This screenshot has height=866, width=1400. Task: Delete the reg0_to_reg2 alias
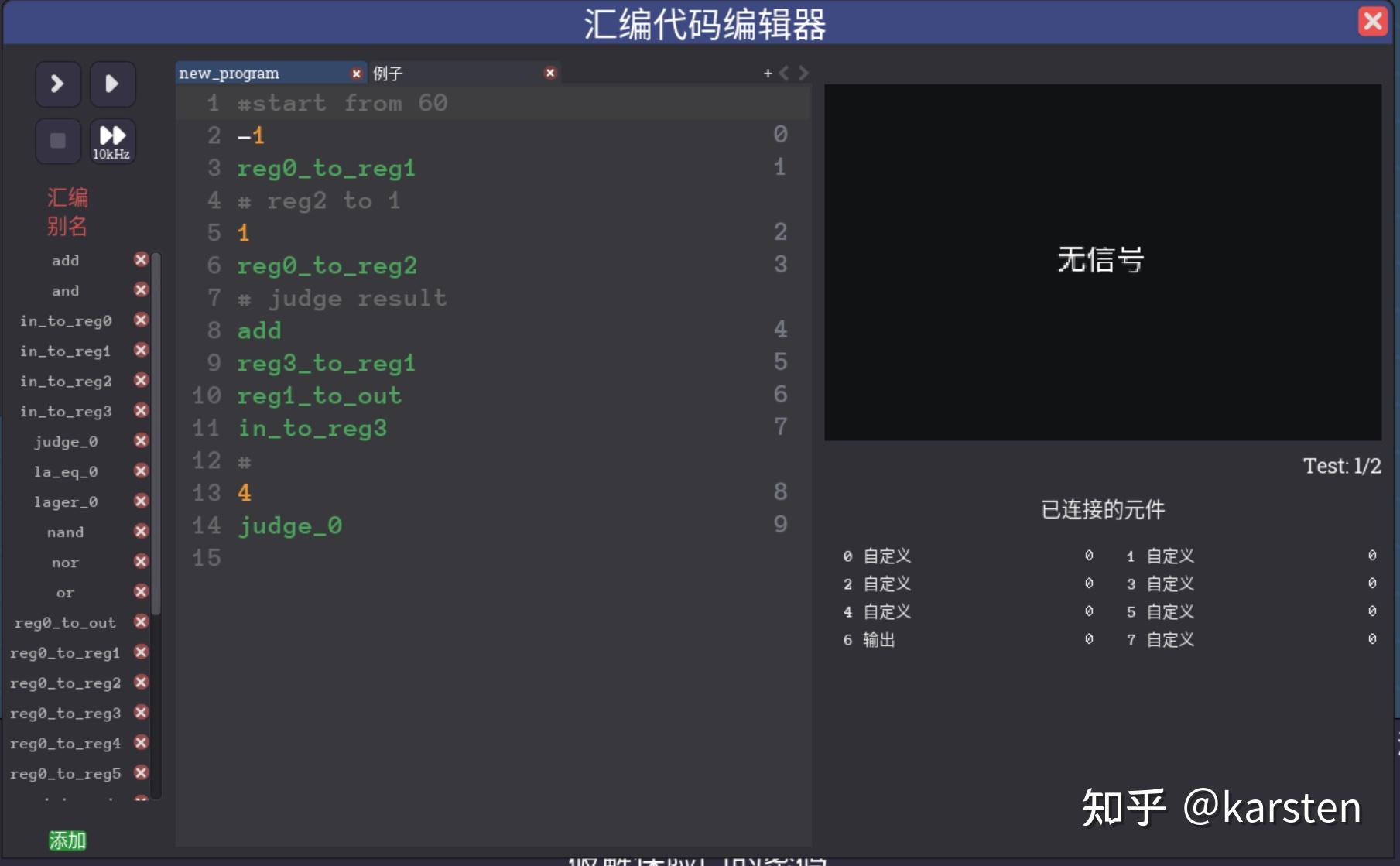tap(141, 682)
